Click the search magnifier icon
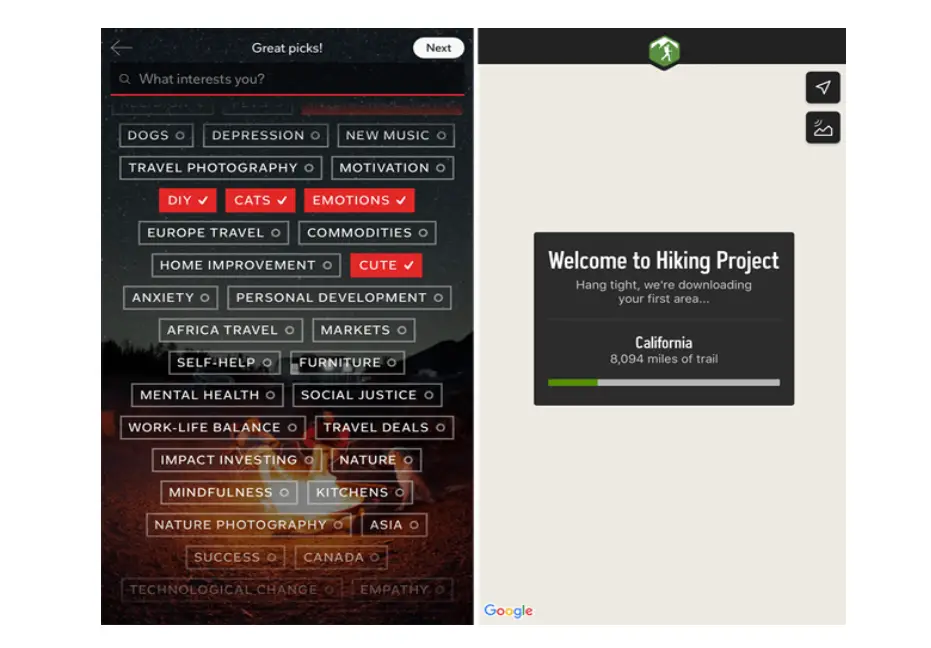The width and height of the screenshot is (931, 648). click(x=125, y=79)
